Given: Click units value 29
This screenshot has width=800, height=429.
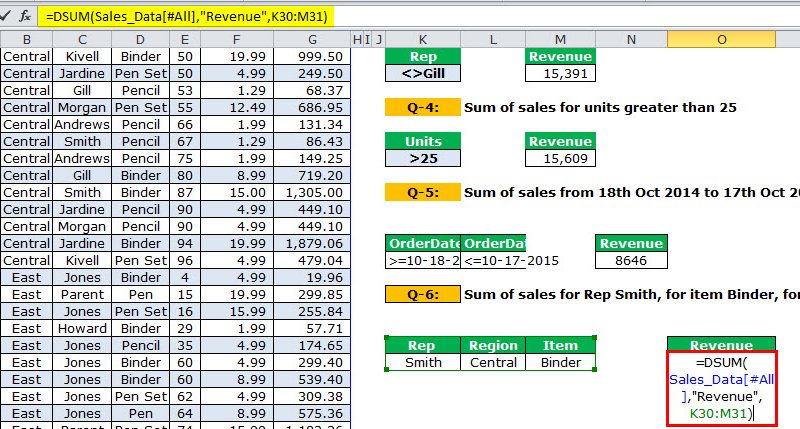Looking at the screenshot, I should 185,329.
